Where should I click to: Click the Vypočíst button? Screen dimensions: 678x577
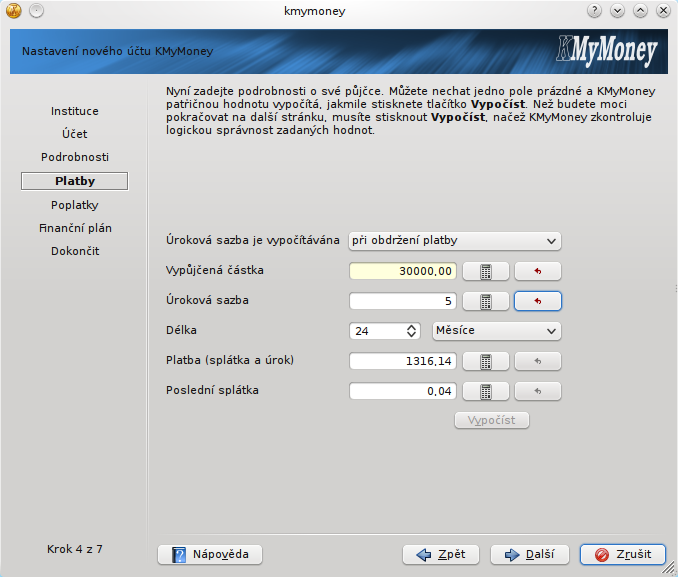[492, 420]
